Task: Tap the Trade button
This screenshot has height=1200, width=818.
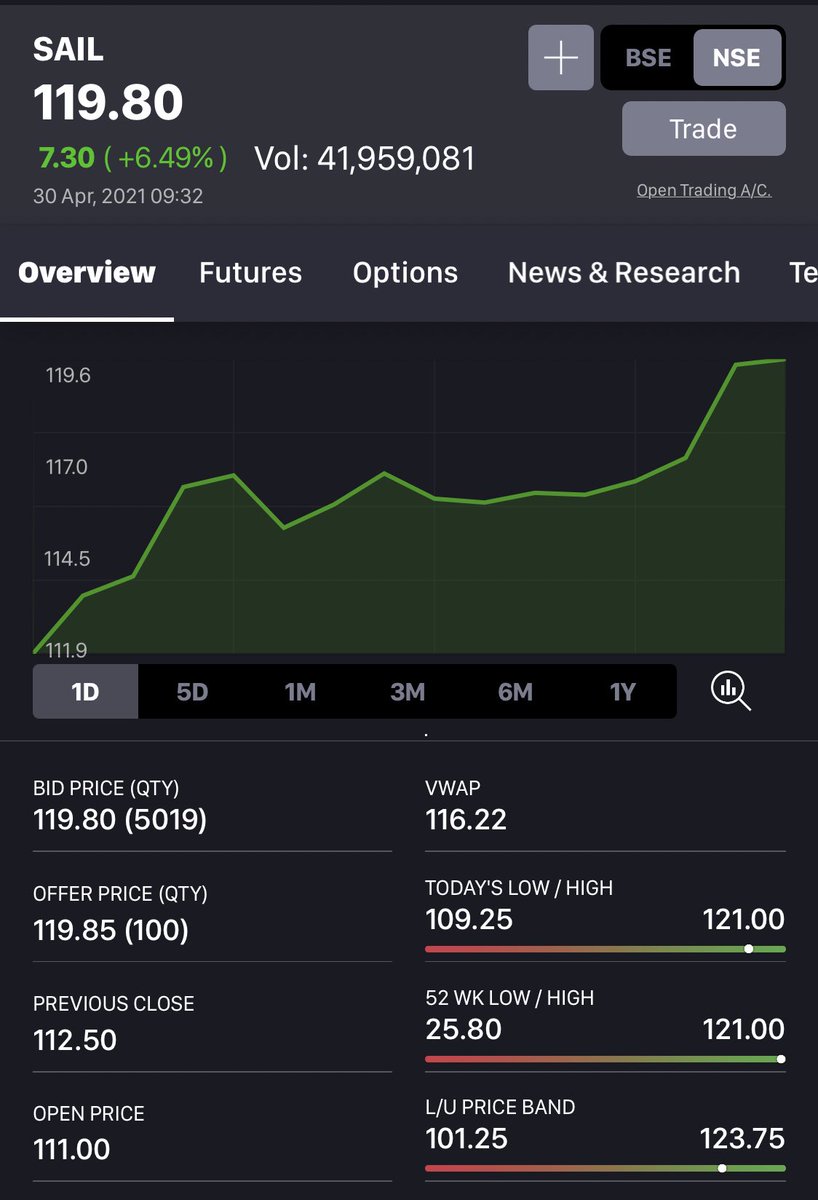Action: [704, 129]
